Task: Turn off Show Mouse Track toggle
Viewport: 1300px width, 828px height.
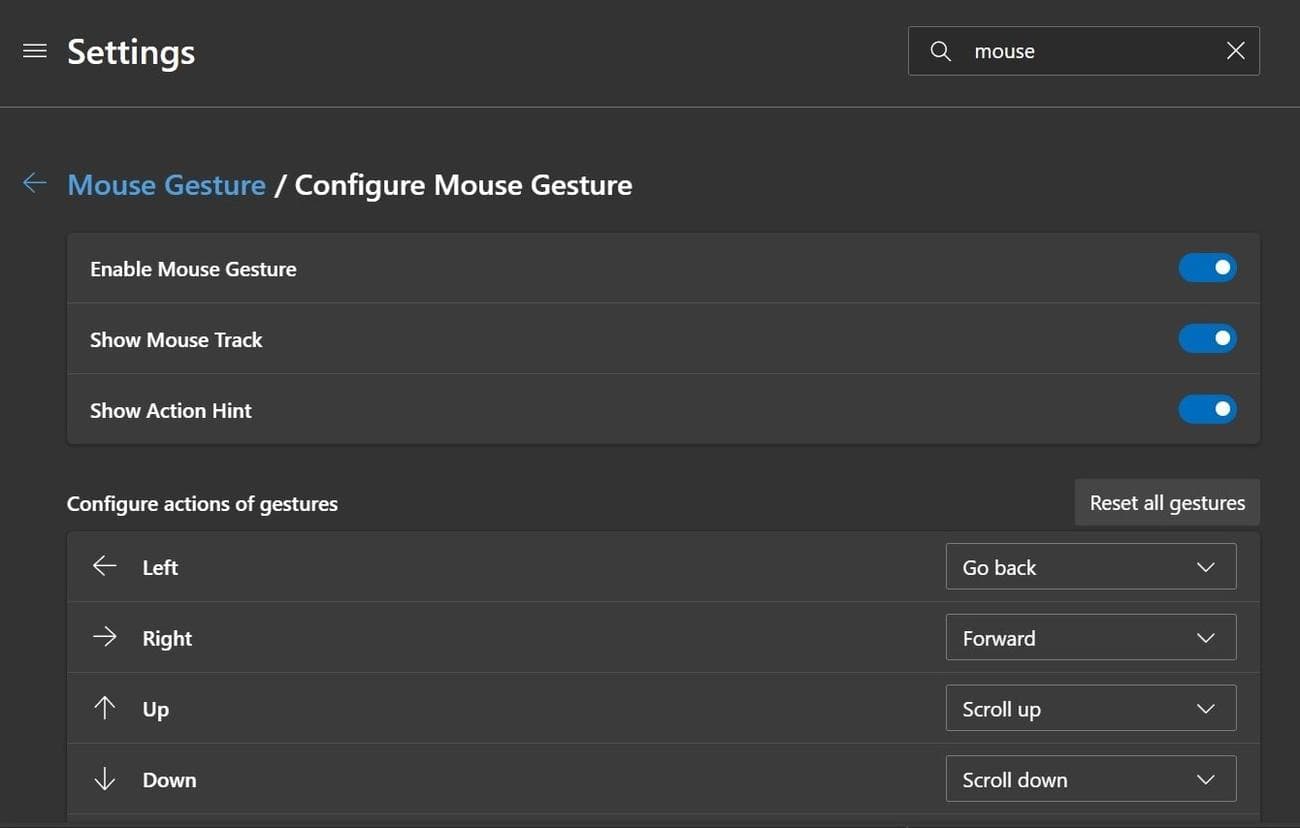Action: [x=1207, y=339]
